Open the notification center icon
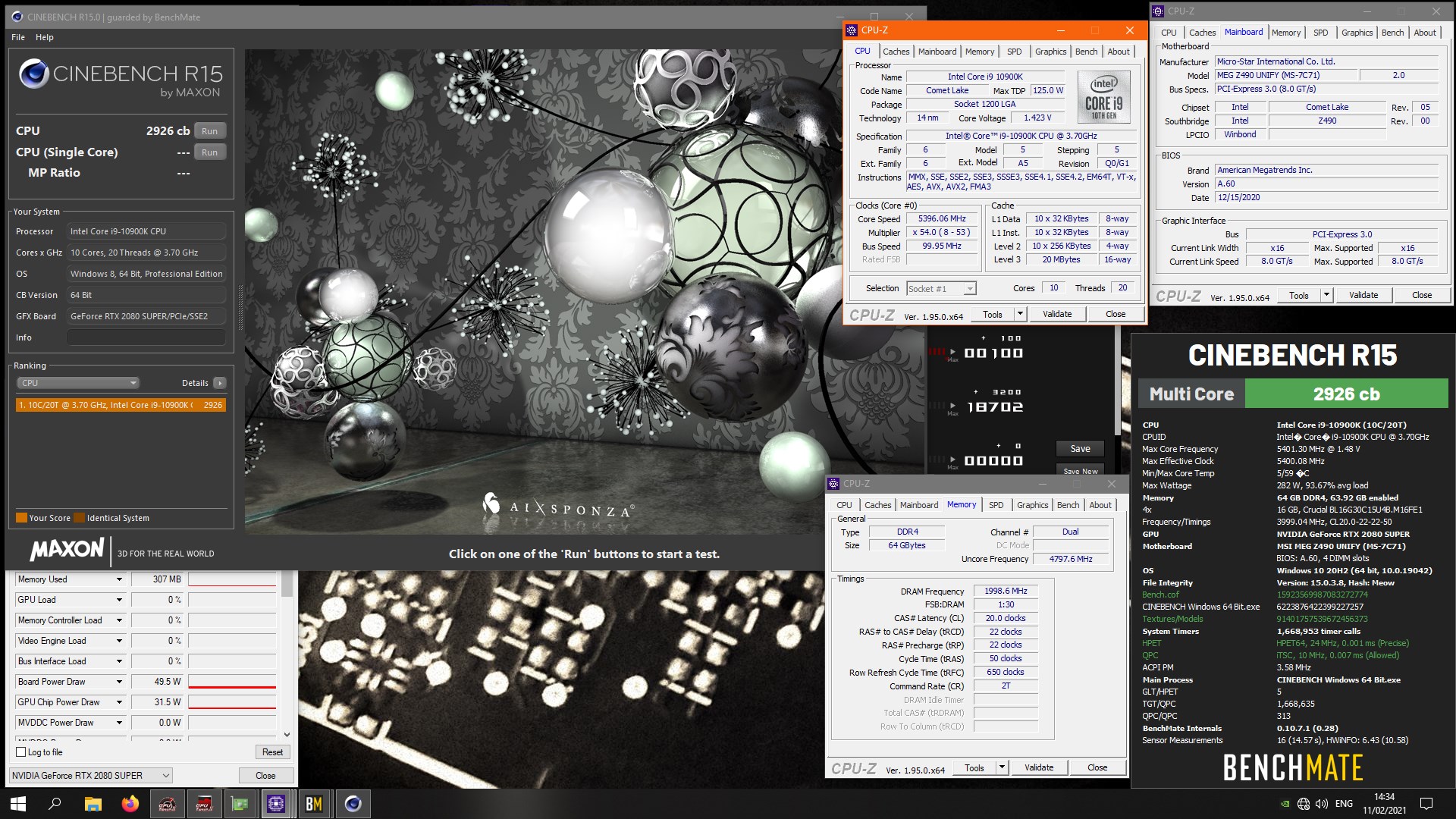Image resolution: width=1456 pixels, height=819 pixels. [x=1426, y=804]
